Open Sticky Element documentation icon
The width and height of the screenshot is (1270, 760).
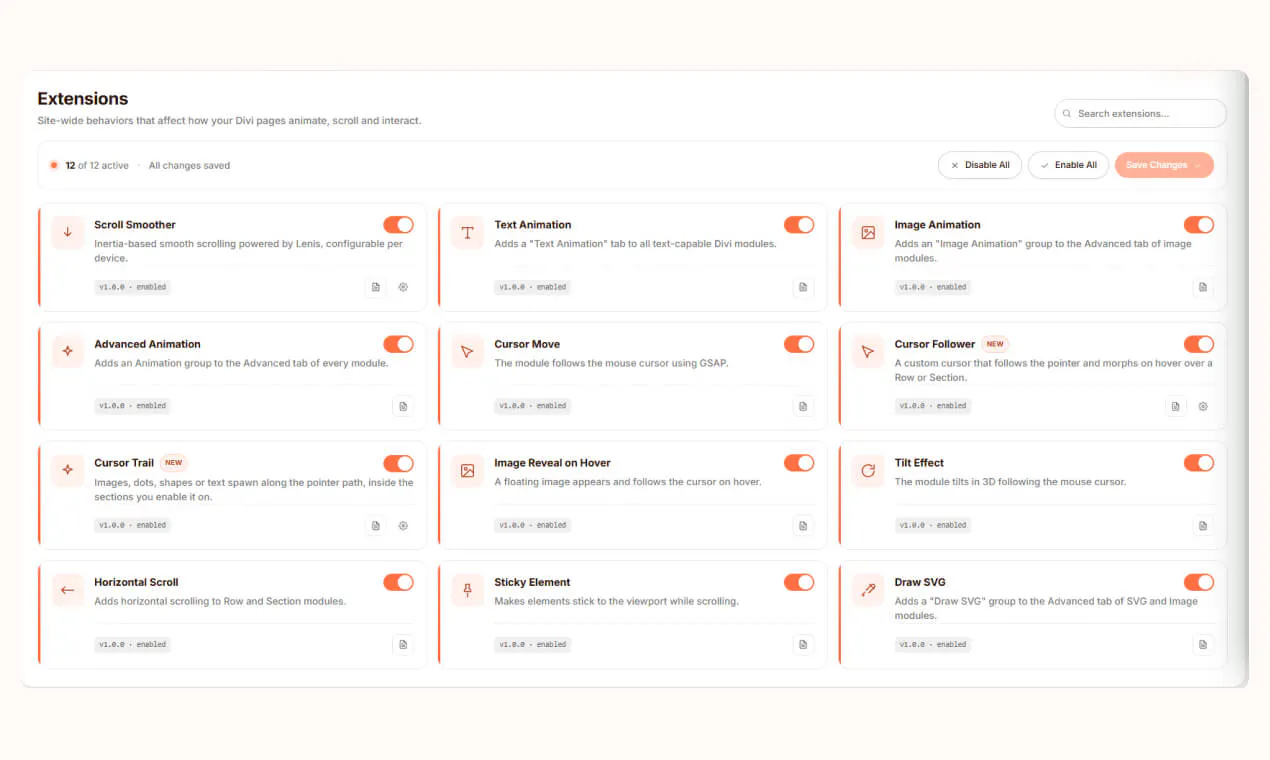[x=803, y=644]
